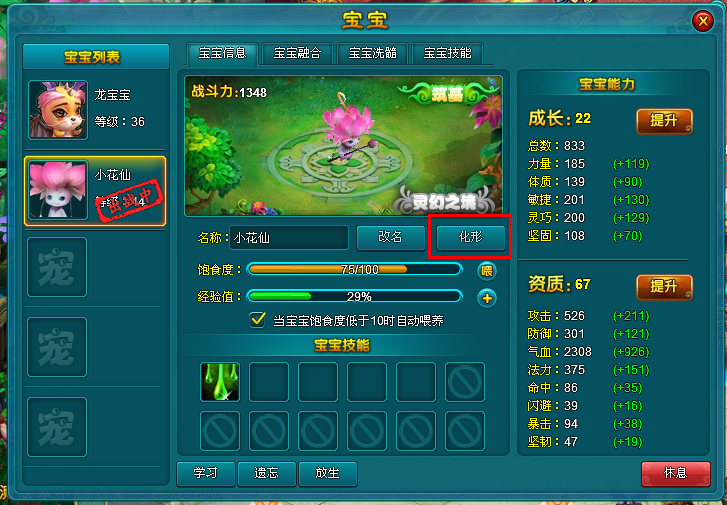Select the 小花仙 pet portrait
Viewport: 727px width, 505px height.
click(x=58, y=190)
